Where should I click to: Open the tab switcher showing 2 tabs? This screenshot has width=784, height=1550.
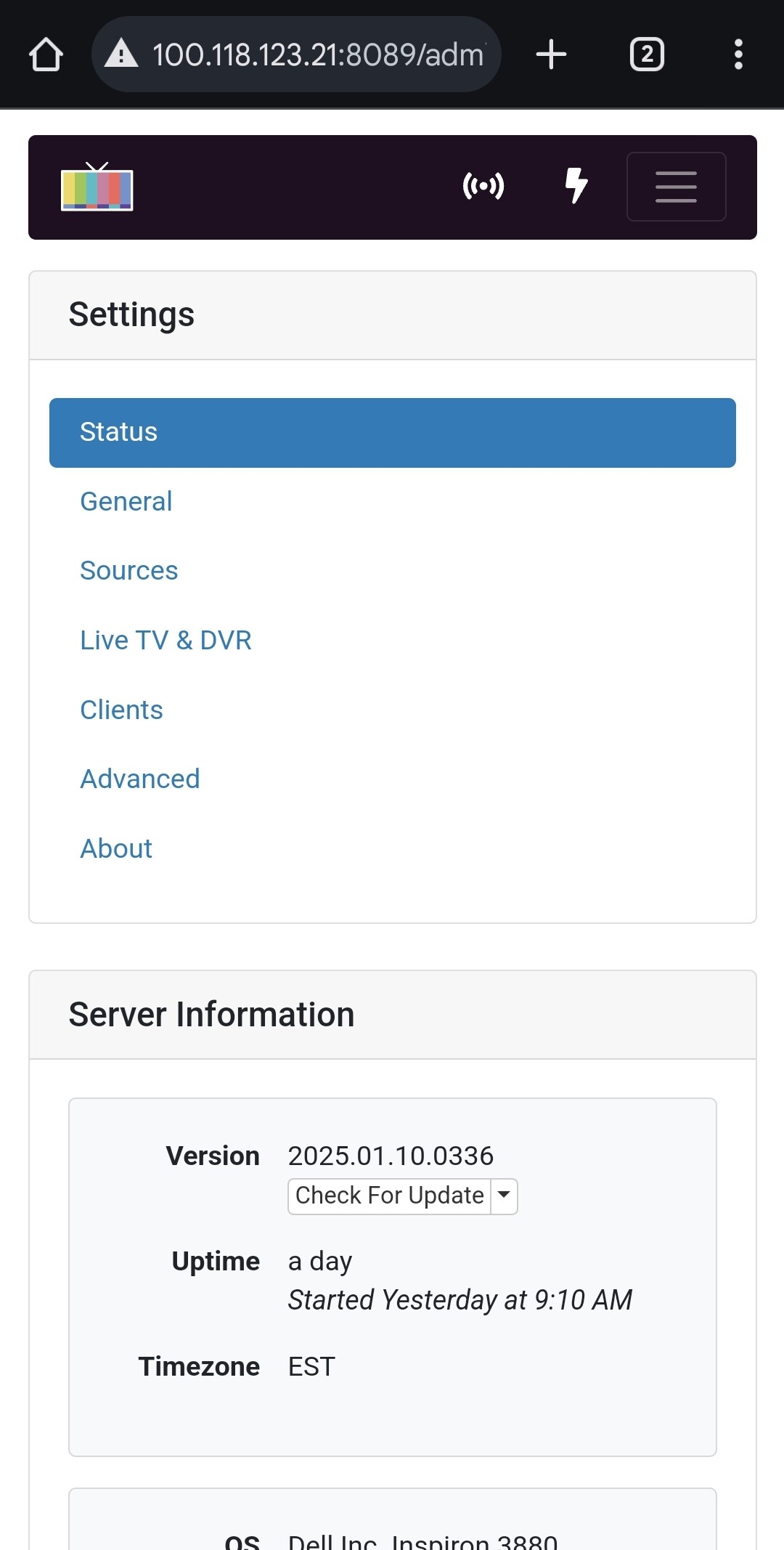pyautogui.click(x=647, y=54)
